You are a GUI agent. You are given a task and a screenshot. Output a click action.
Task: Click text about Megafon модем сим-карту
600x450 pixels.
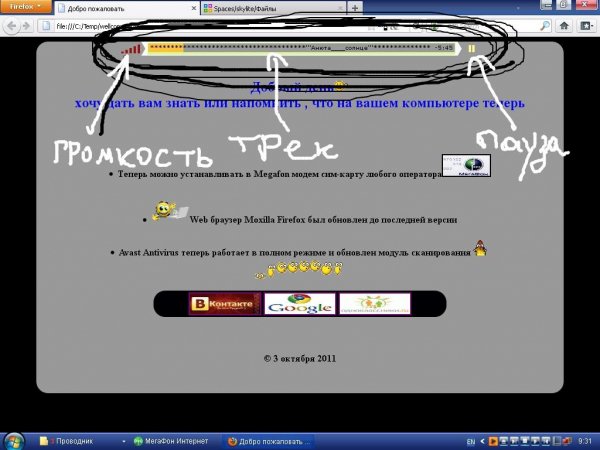(280, 174)
